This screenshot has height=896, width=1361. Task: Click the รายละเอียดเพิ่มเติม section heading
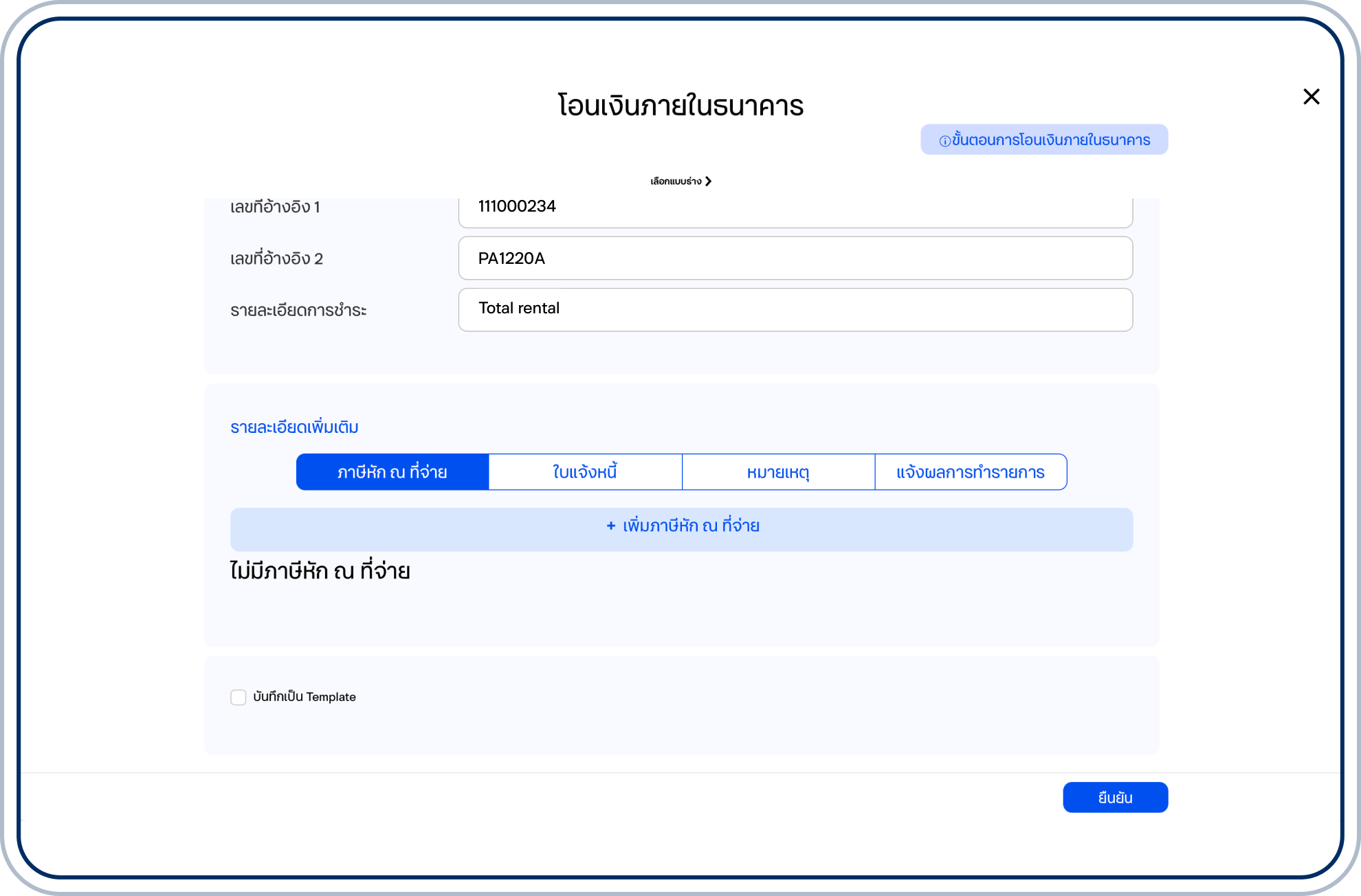[294, 427]
